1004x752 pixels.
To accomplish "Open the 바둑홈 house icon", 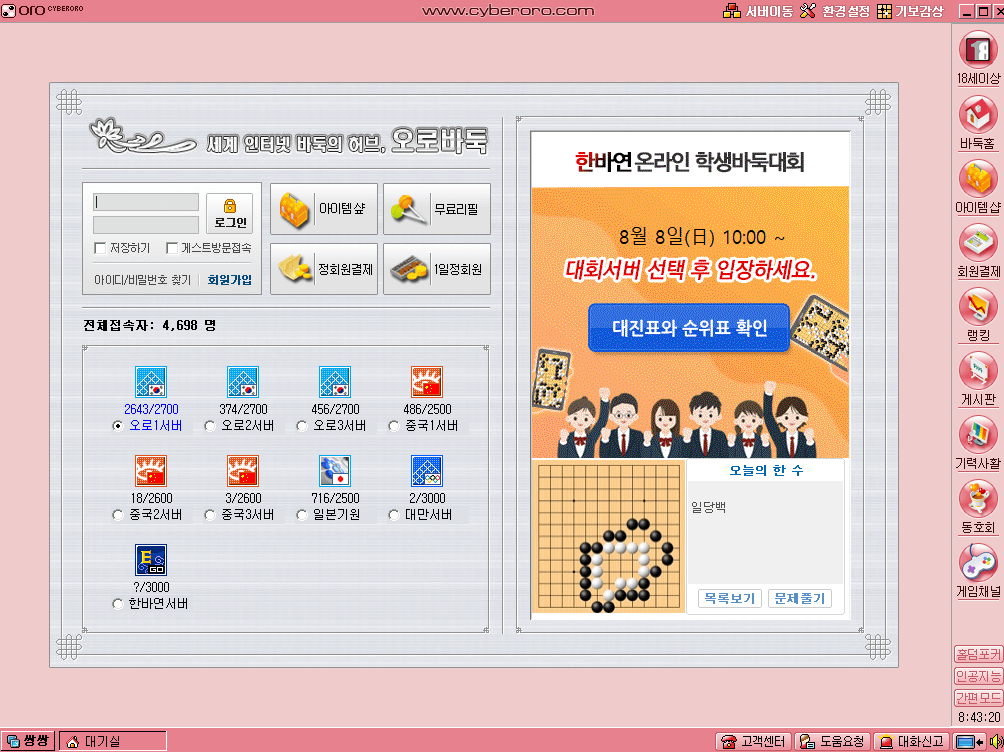I will (x=978, y=115).
